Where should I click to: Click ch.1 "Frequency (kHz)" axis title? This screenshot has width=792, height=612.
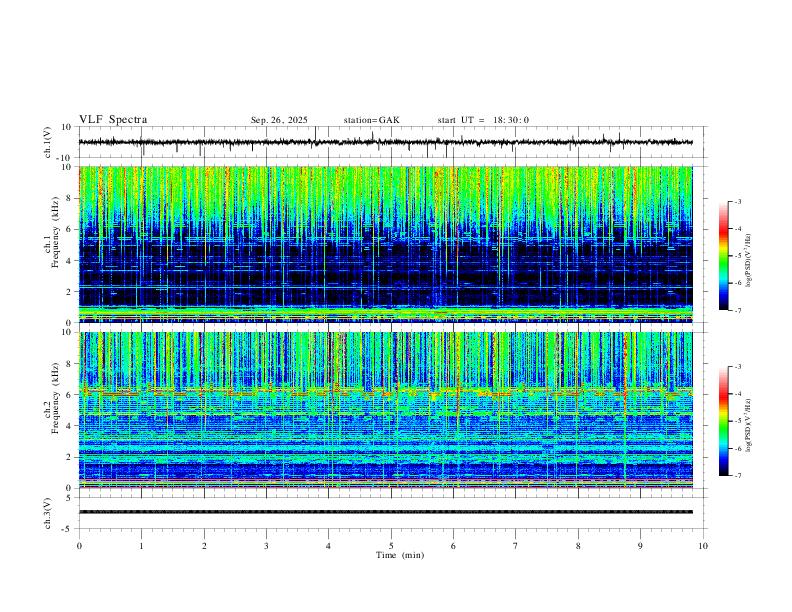tap(55, 230)
